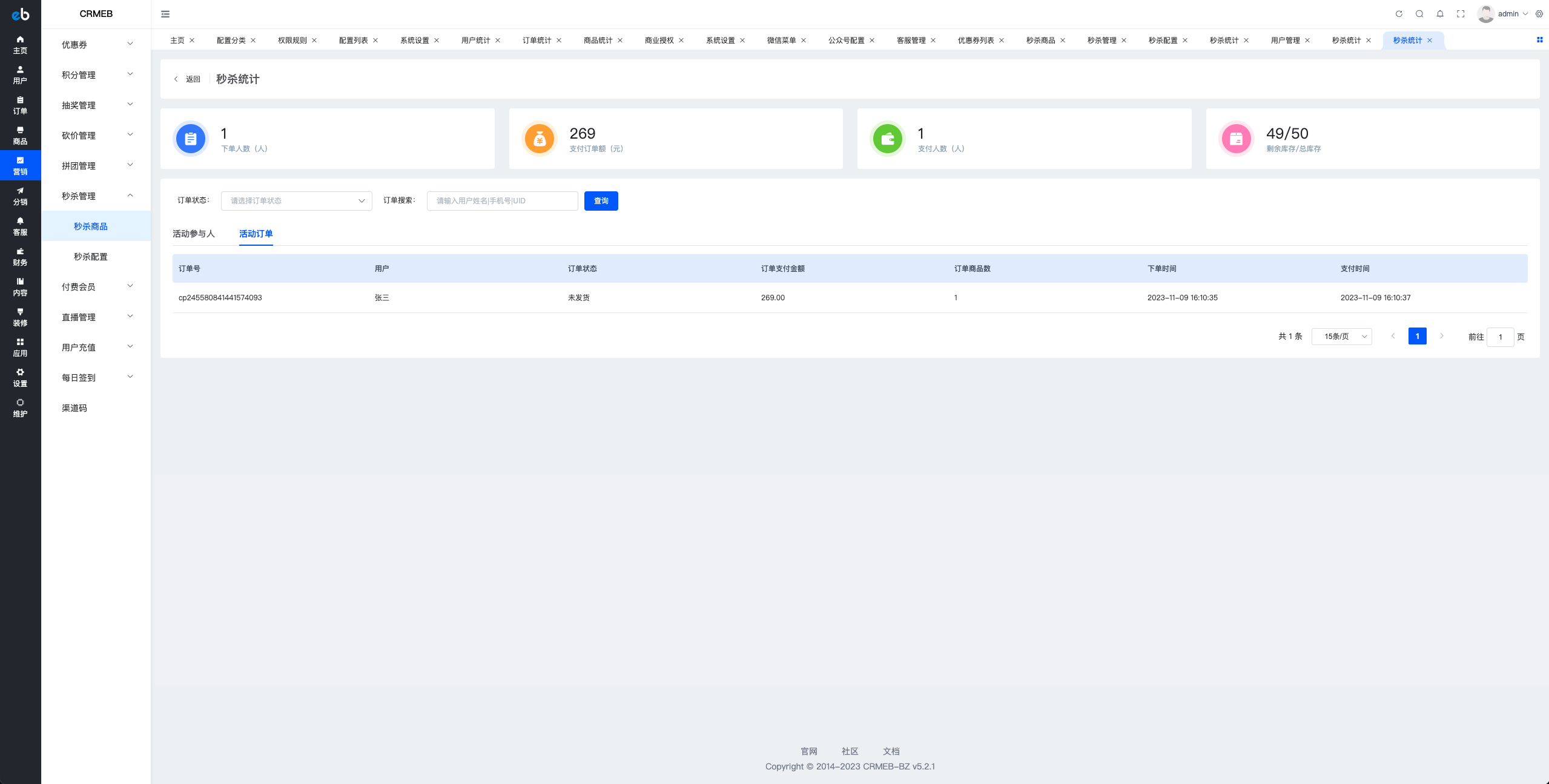
Task: Click the 返回 back link
Action: (187, 79)
